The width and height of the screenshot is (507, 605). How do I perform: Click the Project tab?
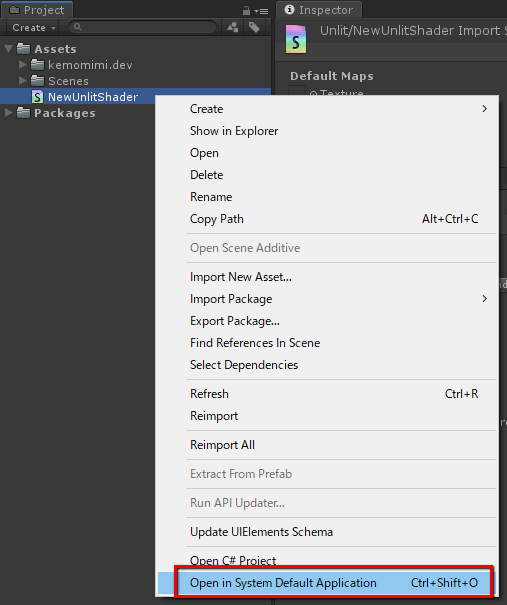pyautogui.click(x=37, y=10)
